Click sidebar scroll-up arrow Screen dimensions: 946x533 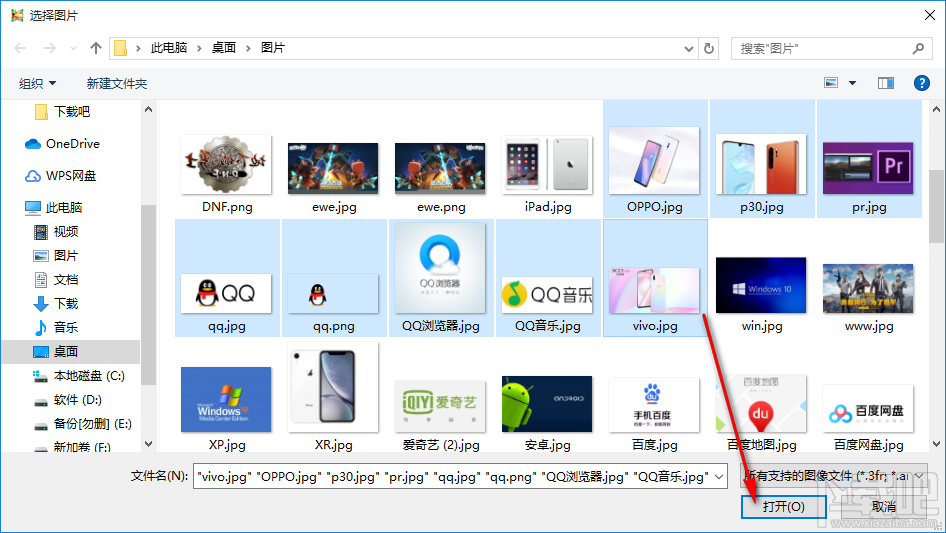tap(148, 109)
